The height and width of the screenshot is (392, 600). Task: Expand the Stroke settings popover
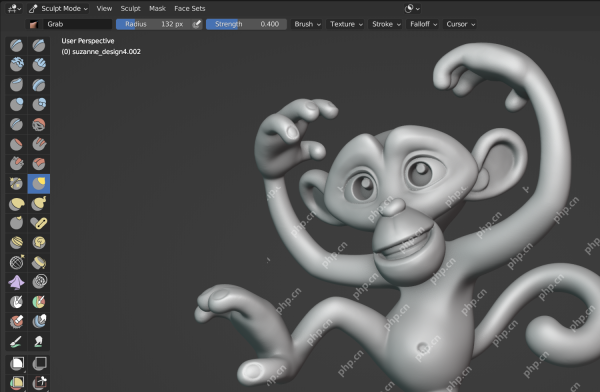click(386, 24)
